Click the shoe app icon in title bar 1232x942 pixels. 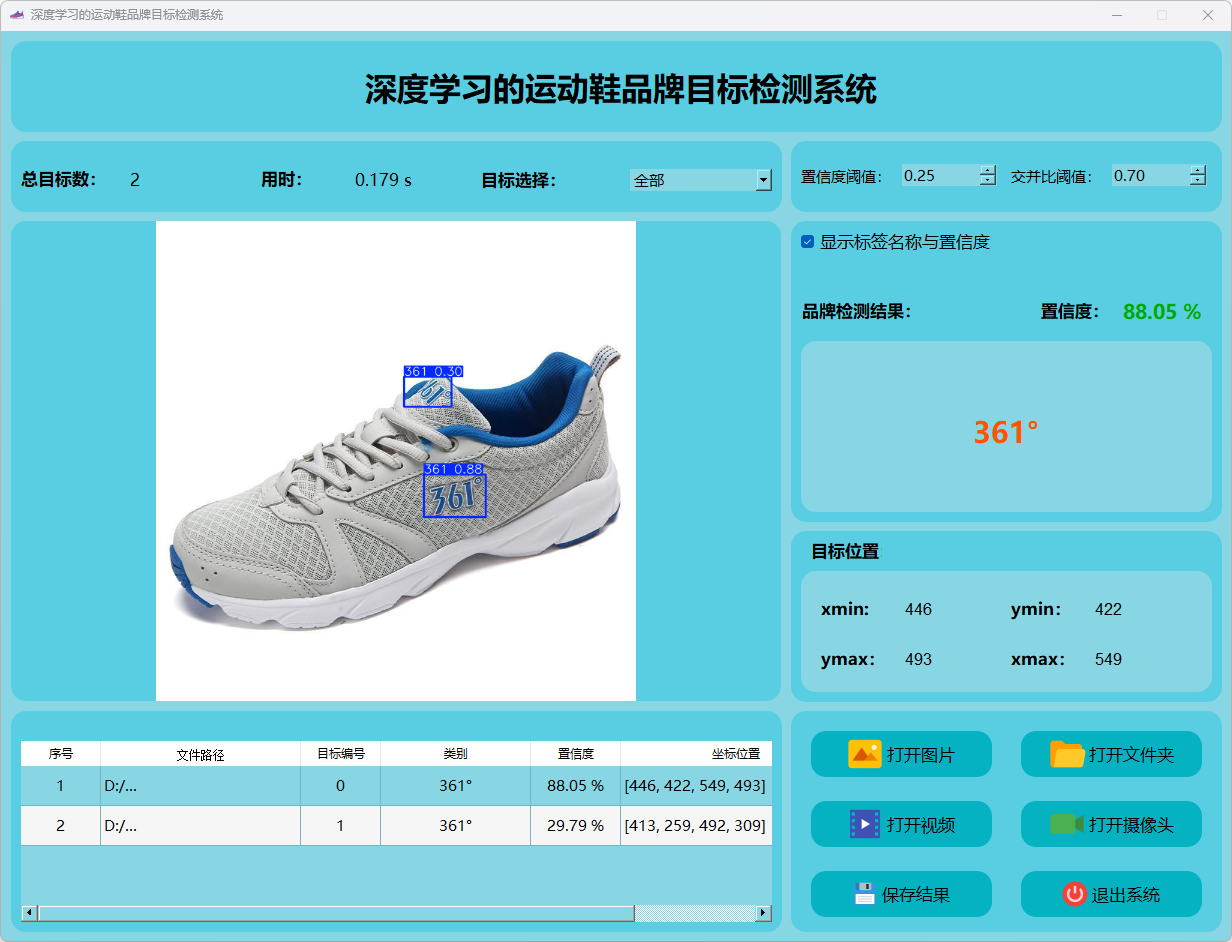(x=16, y=15)
